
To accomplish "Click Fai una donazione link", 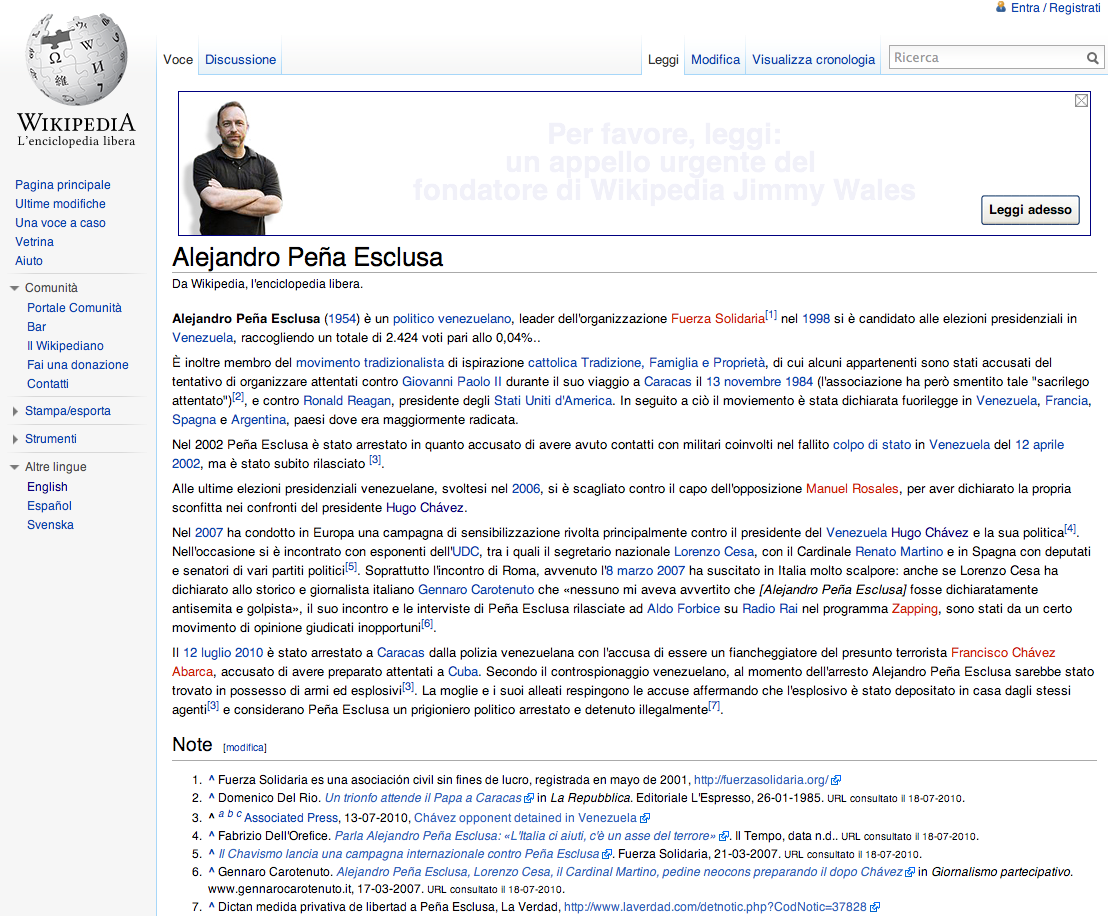I will (x=78, y=365).
